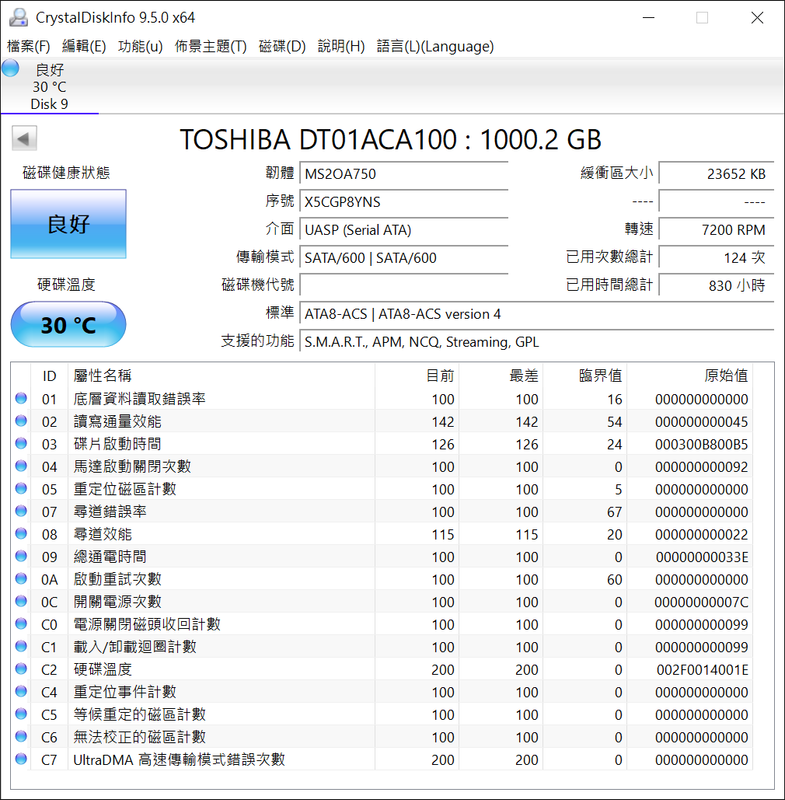Click status dot for attribute 07 尋道錯誤率
The image size is (785, 800).
tap(21, 511)
